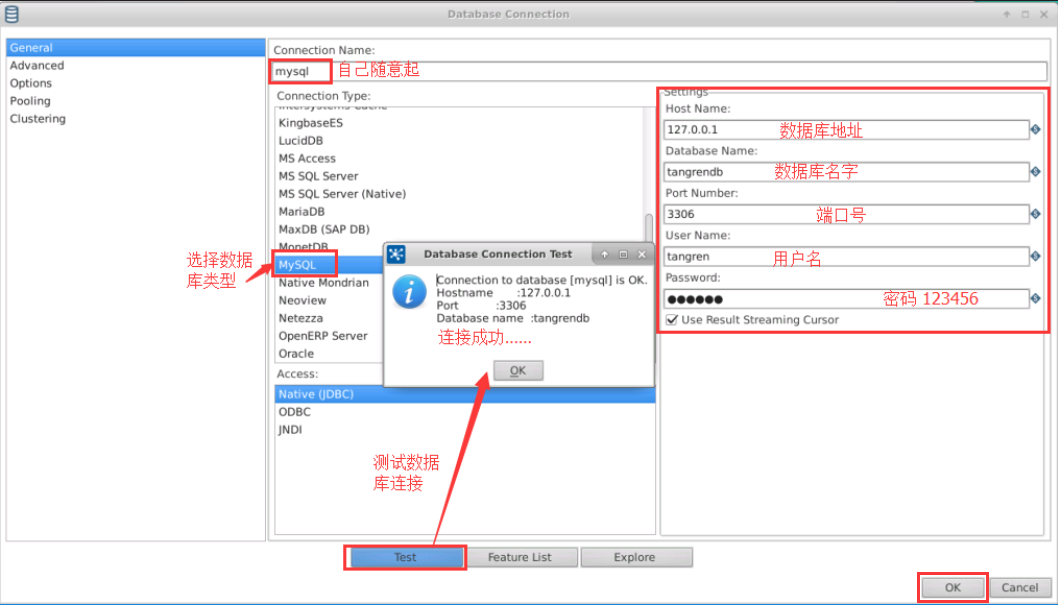Confirm the Database Connection with OK
Screen dimensions: 1058x605
pos(953,587)
